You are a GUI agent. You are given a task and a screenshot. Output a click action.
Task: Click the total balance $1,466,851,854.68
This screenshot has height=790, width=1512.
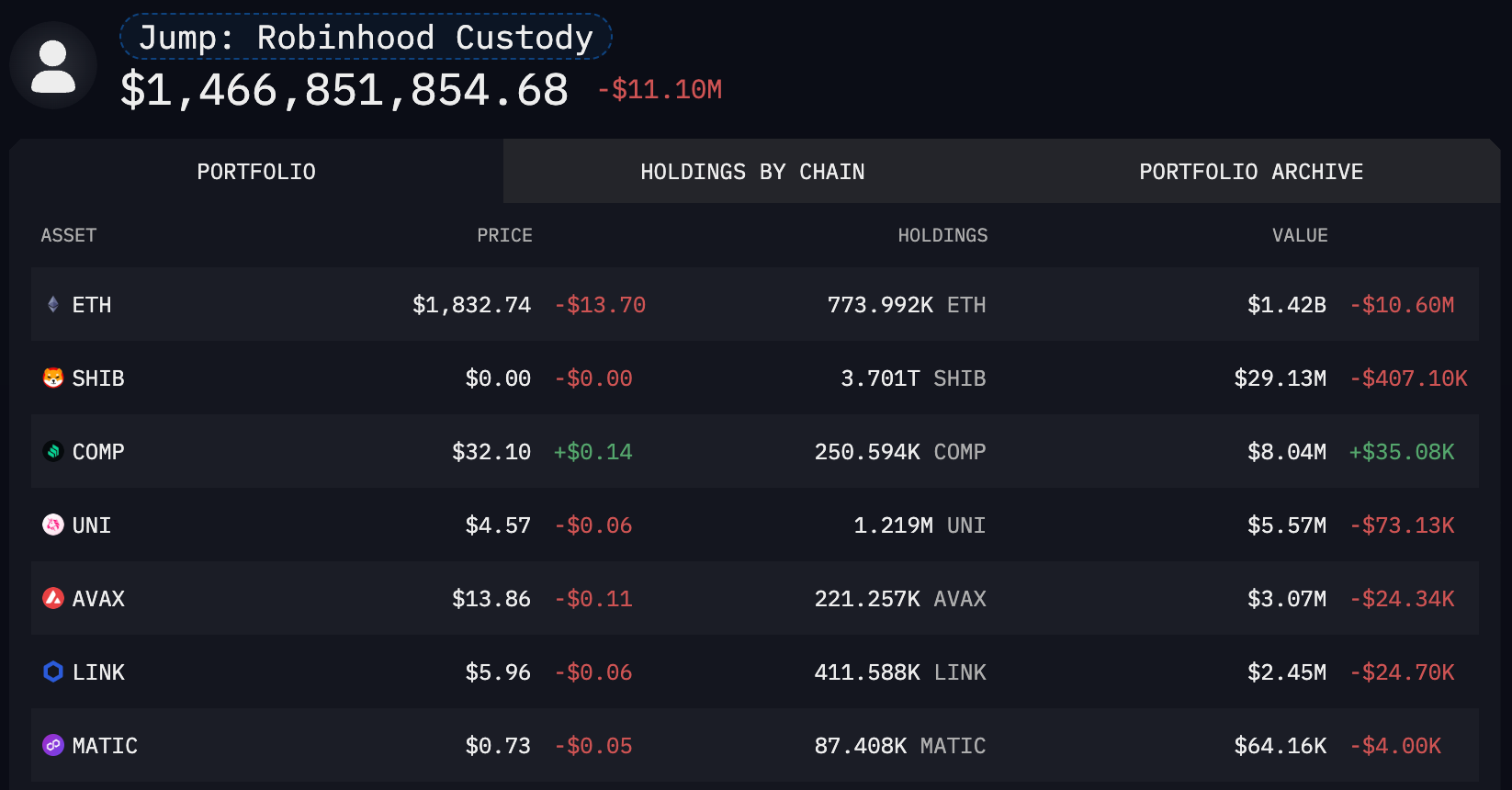point(344,90)
